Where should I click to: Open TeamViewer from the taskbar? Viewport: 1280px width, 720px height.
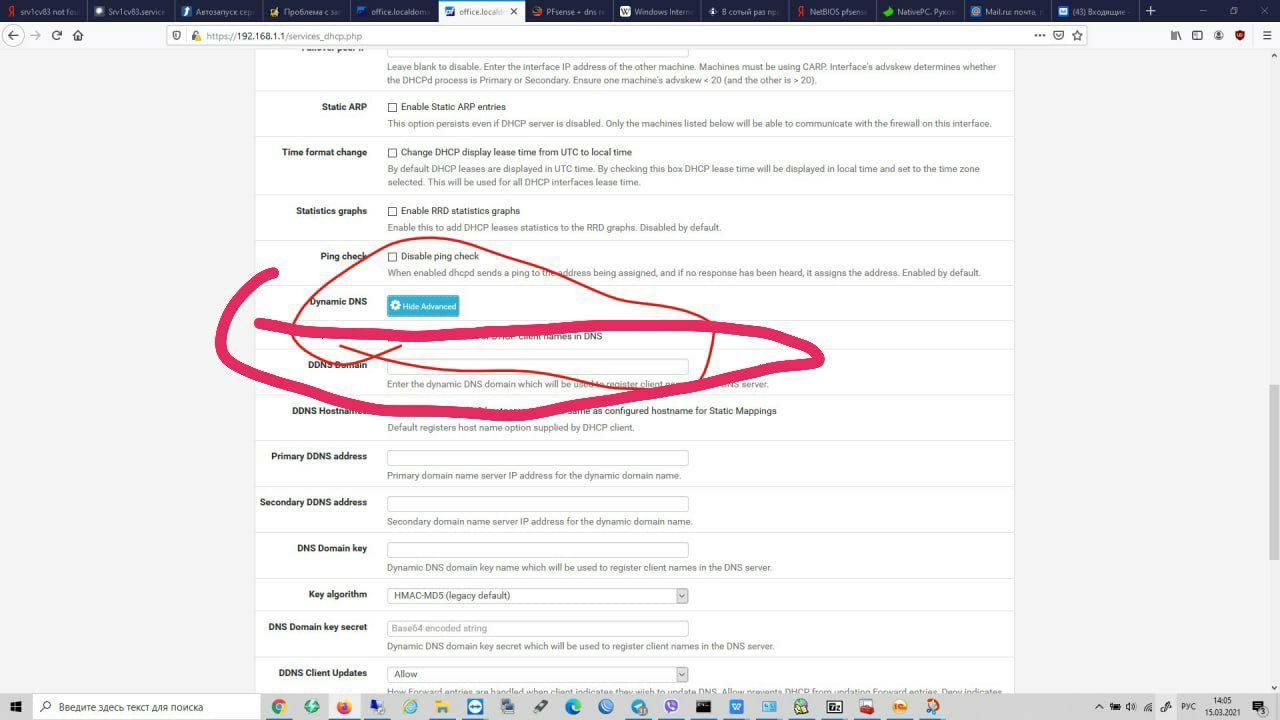click(x=475, y=706)
